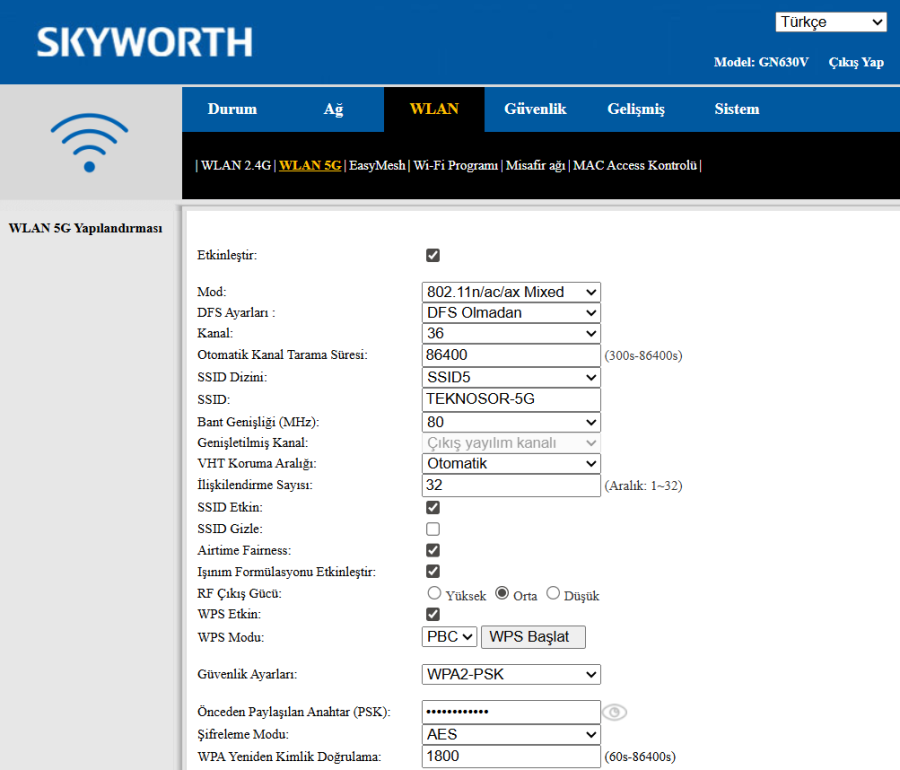Uncheck the WPS Etkin checkbox

[x=432, y=614]
